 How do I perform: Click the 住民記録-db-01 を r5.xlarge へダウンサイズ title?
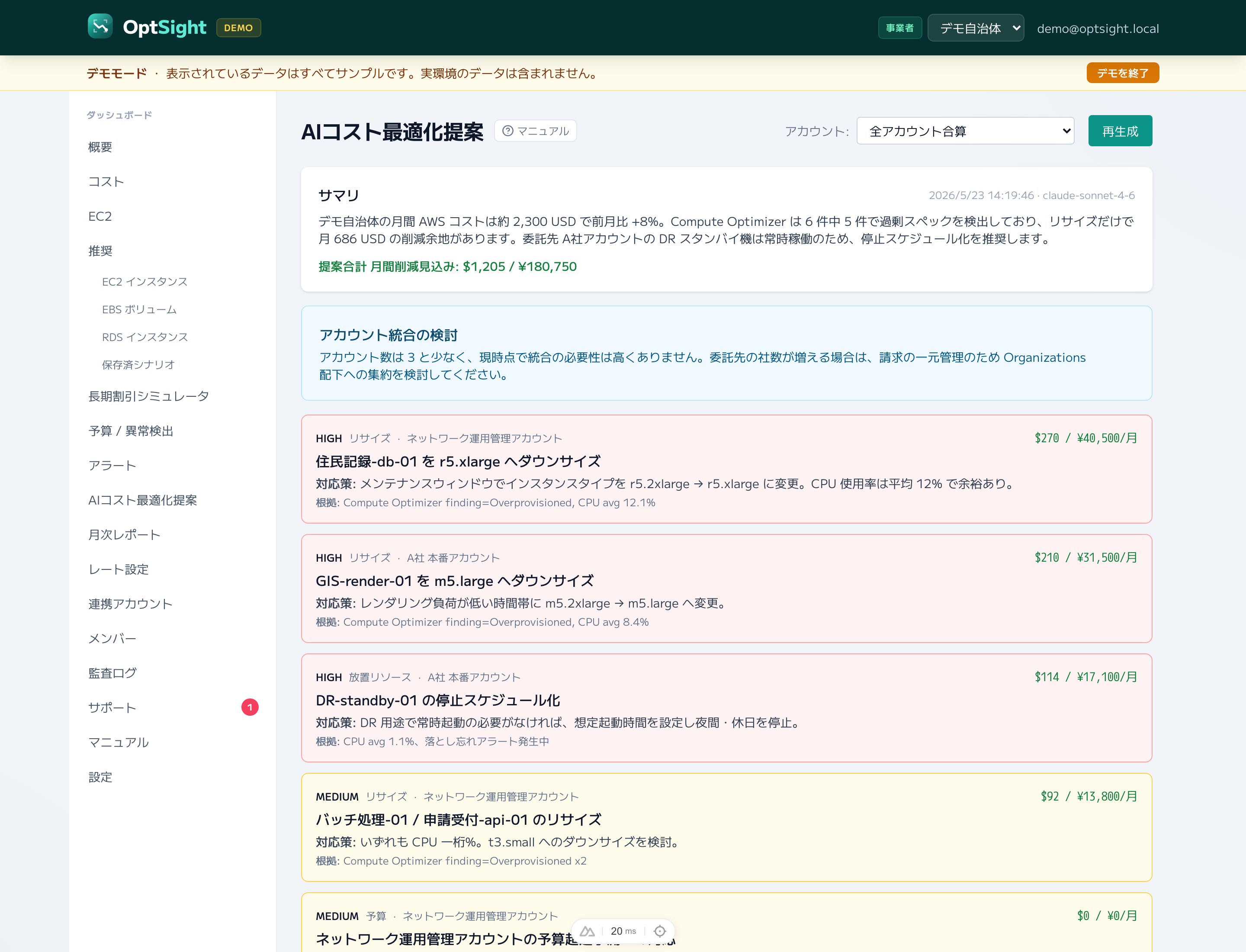(x=458, y=461)
